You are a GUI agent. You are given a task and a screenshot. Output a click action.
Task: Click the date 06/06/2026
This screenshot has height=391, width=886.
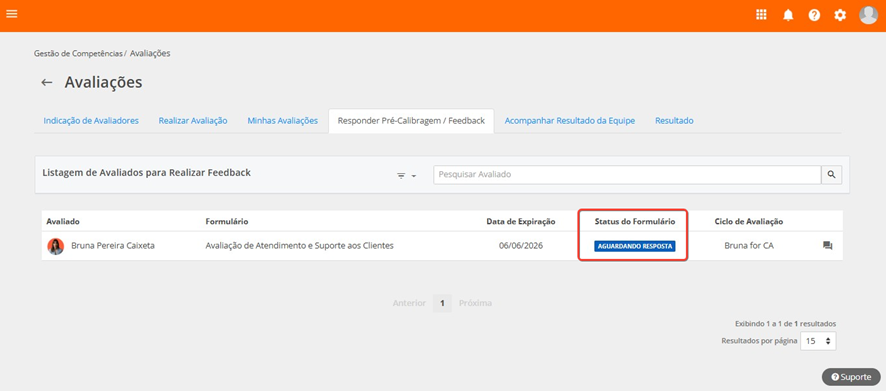521,246
